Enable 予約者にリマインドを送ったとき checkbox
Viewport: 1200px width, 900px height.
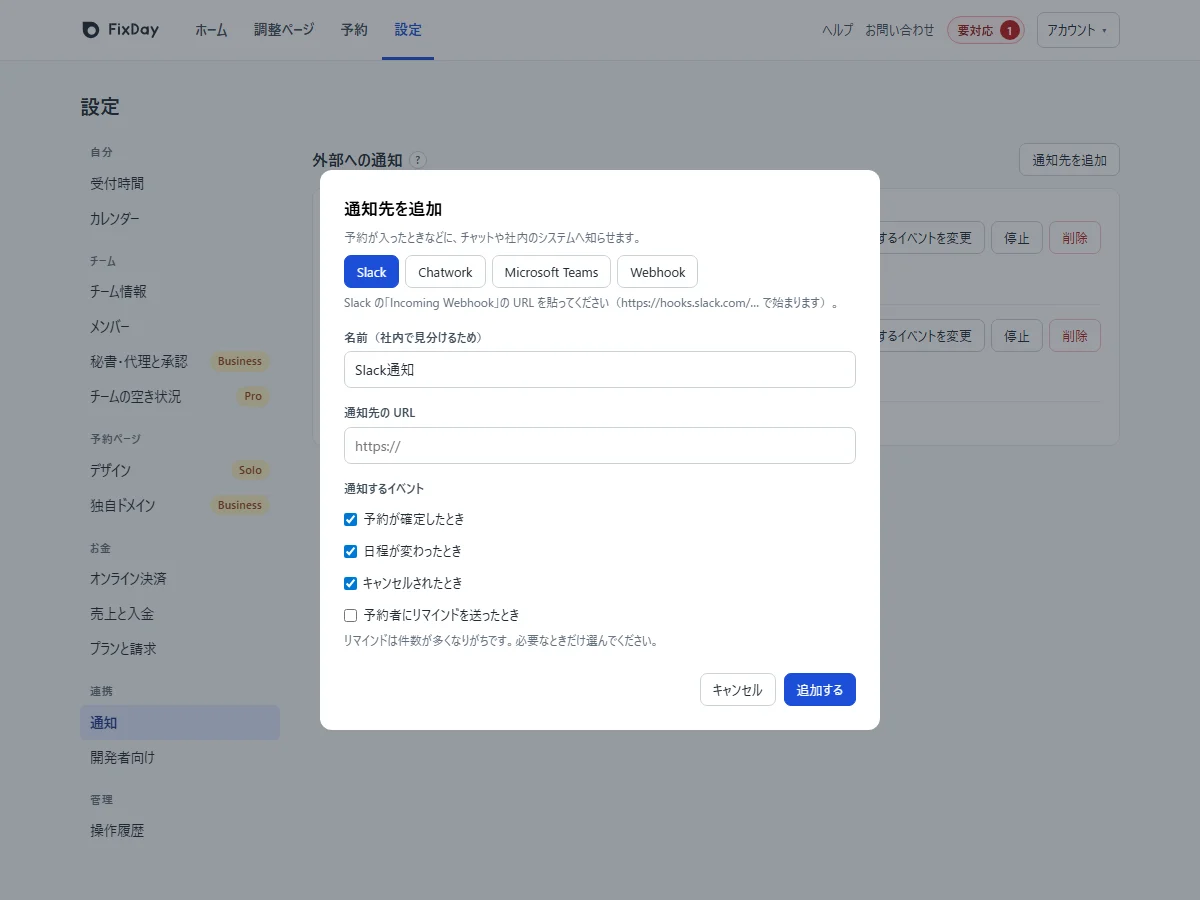point(350,615)
